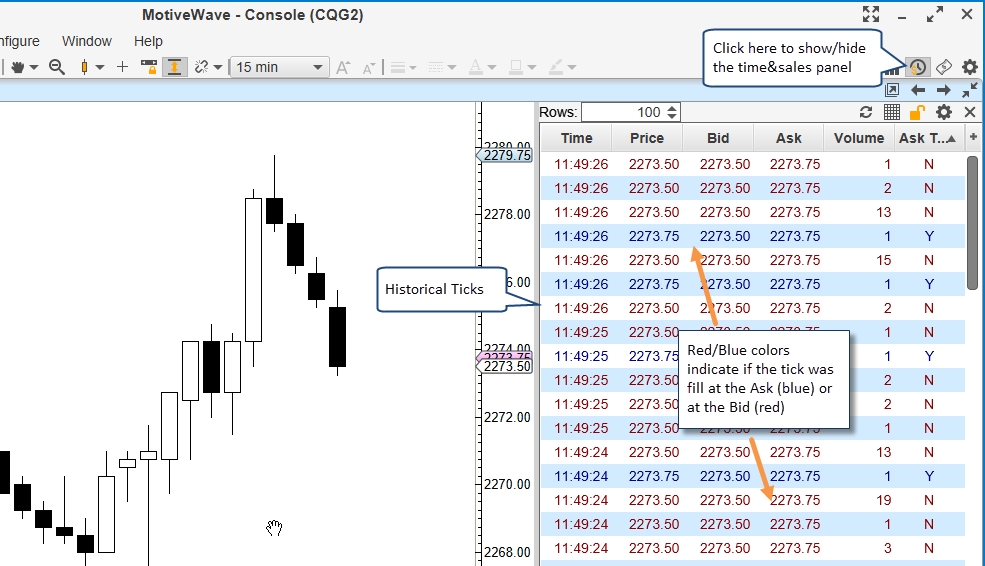Click the zoom out magnifier tool

(57, 67)
